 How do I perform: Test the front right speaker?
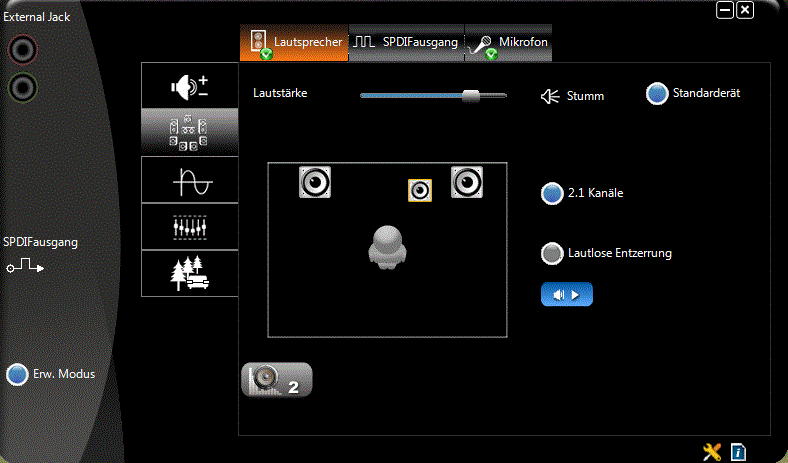pyautogui.click(x=467, y=181)
